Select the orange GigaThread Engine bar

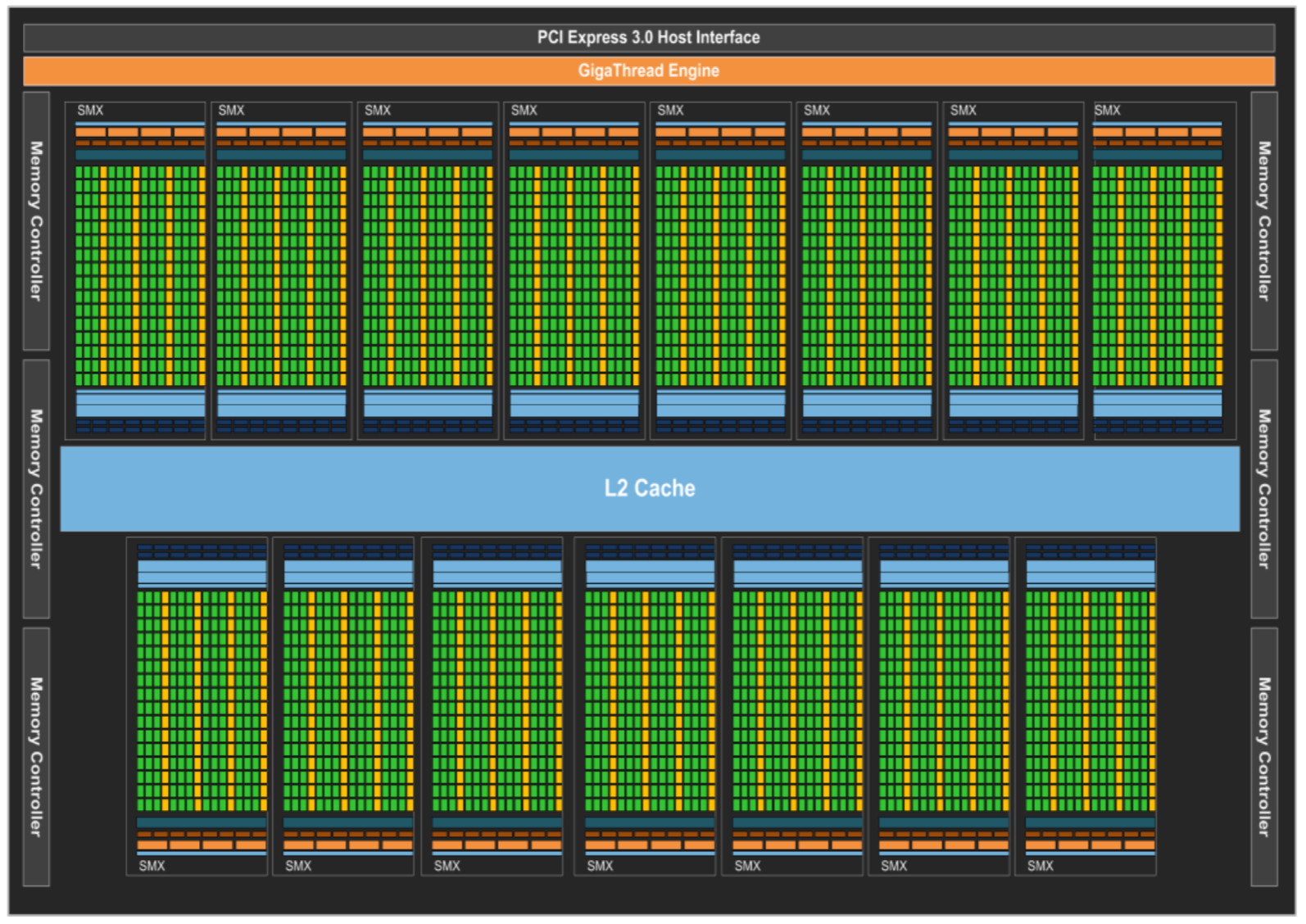point(649,71)
